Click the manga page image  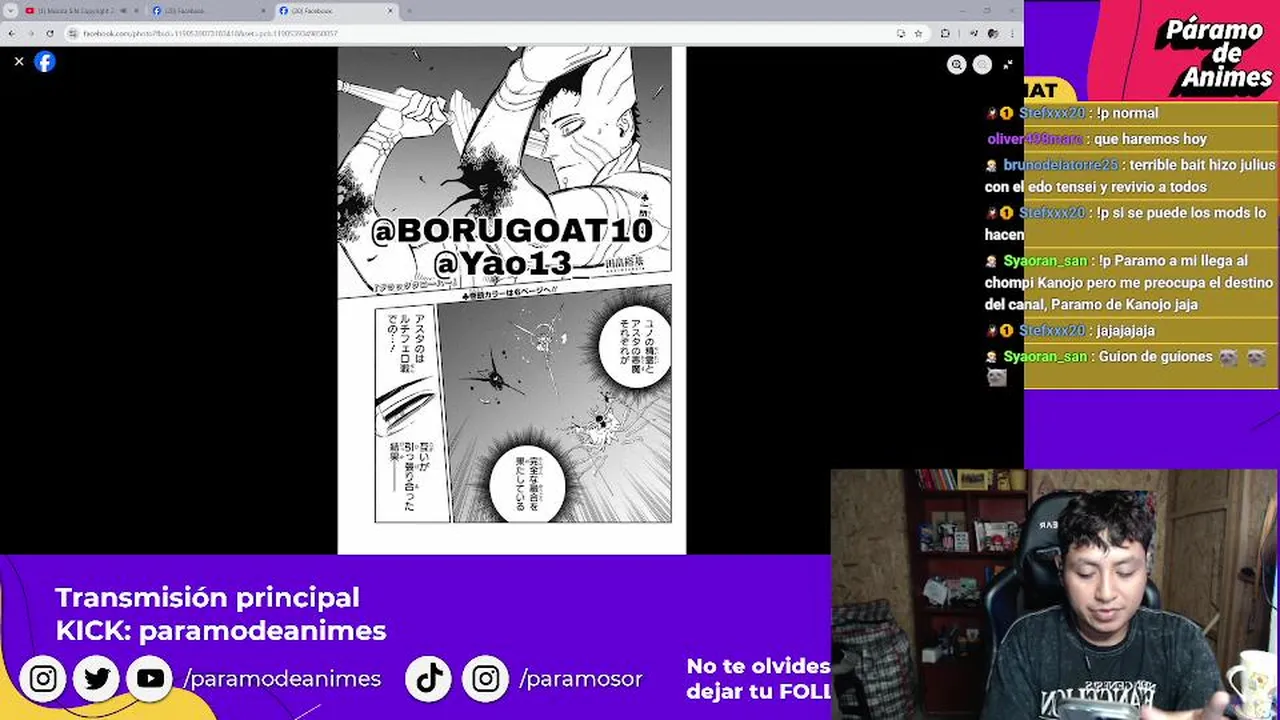512,300
